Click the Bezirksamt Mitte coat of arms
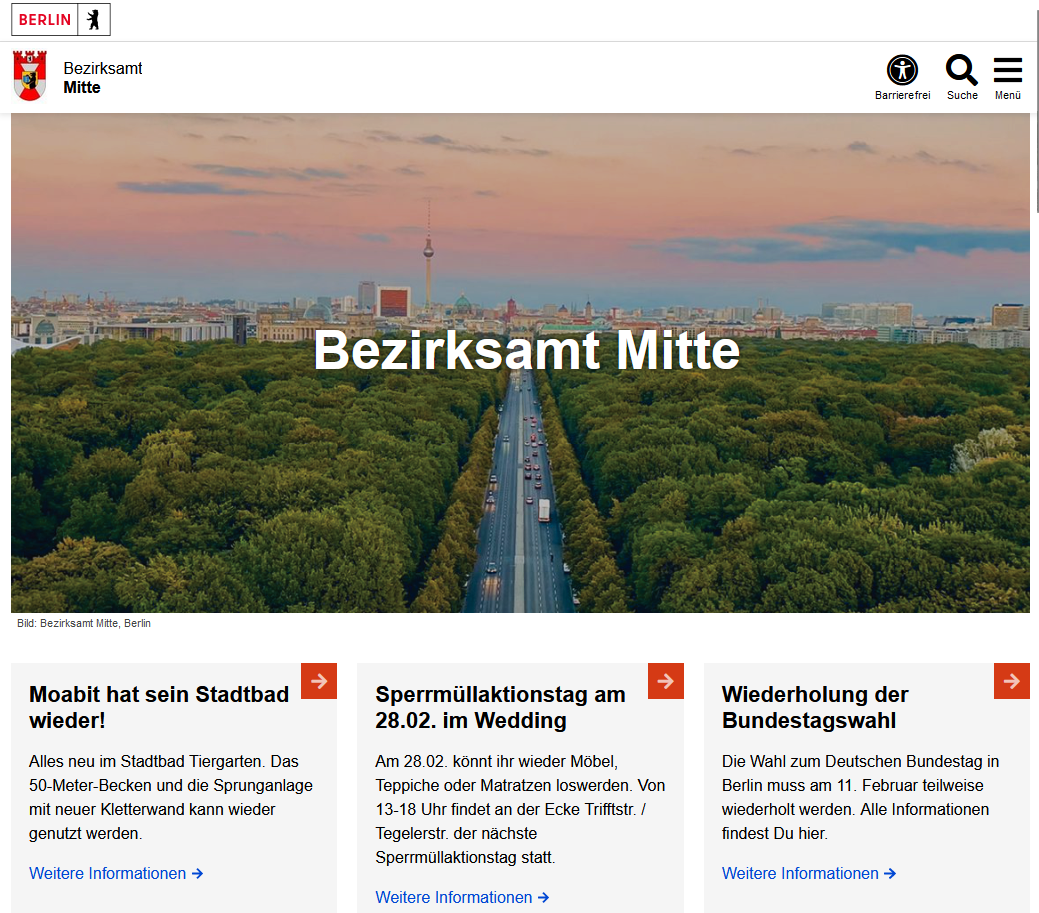 (29, 76)
